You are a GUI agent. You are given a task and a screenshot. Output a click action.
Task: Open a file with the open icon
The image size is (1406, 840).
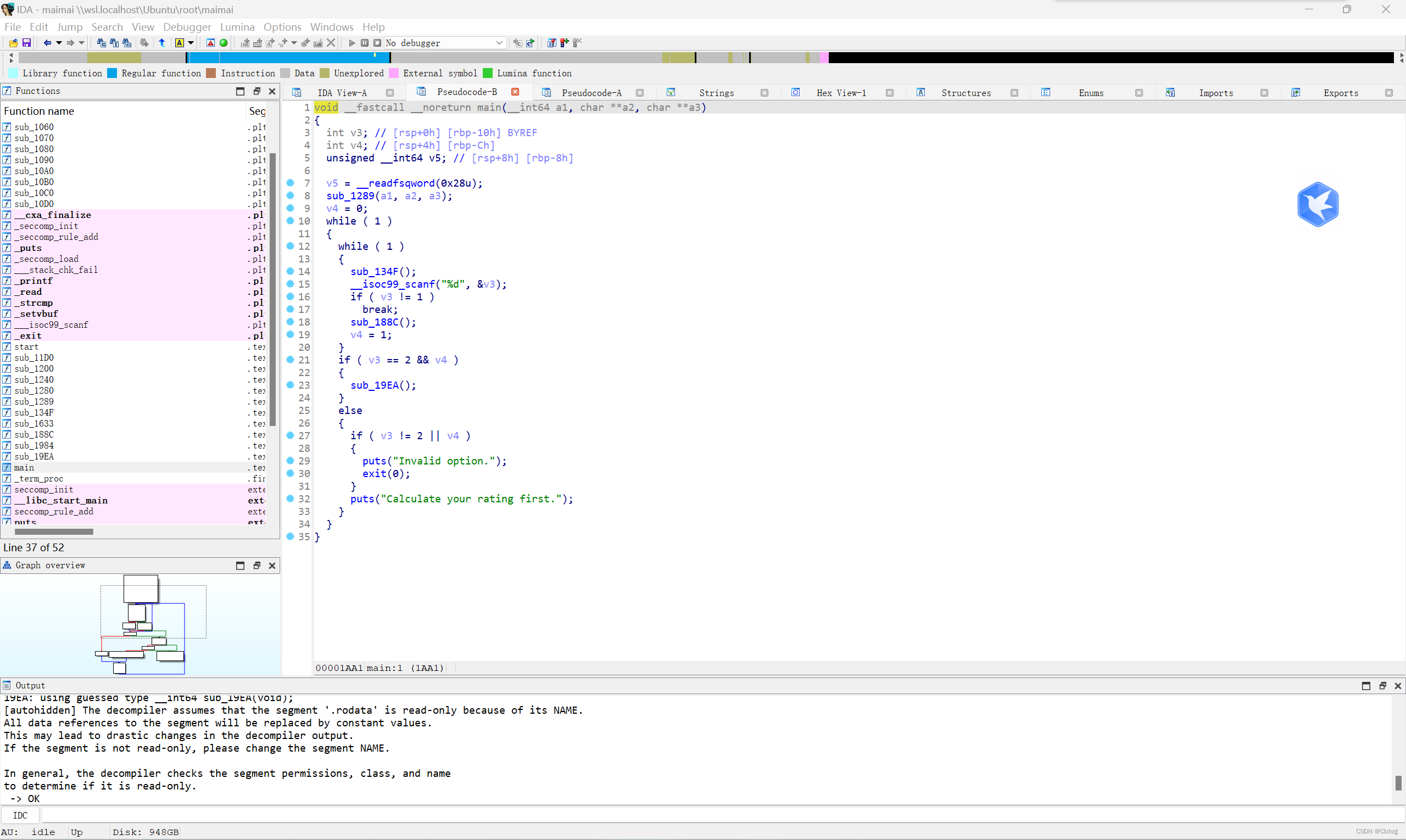tap(13, 42)
